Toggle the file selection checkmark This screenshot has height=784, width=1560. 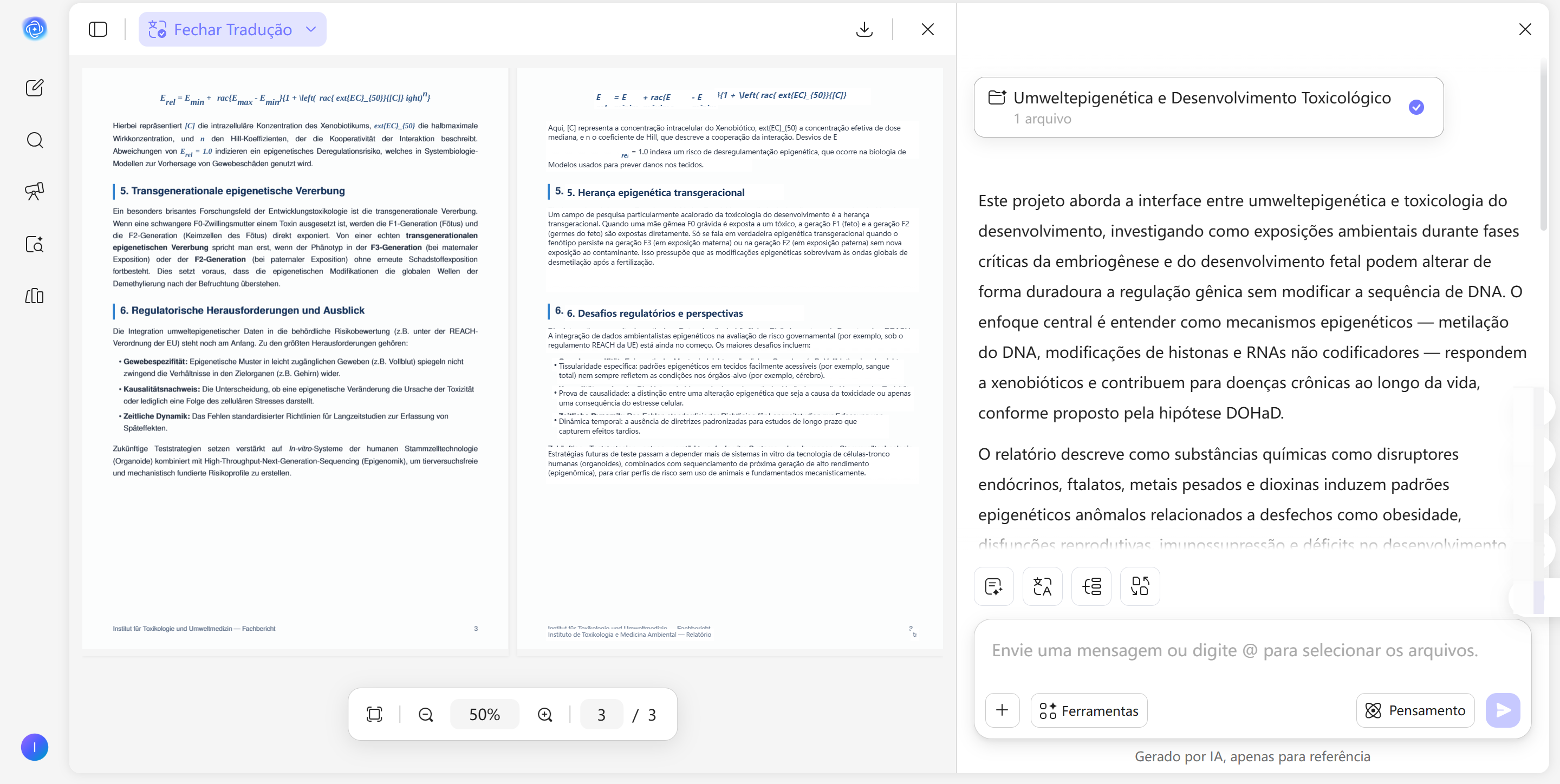[x=1416, y=107]
